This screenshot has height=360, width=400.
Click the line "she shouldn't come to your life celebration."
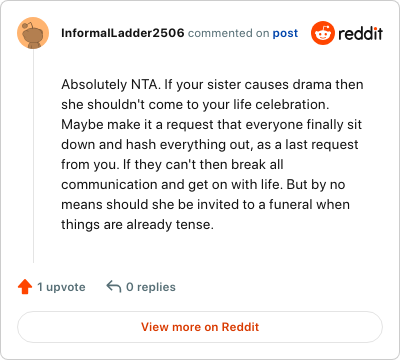[x=195, y=105]
